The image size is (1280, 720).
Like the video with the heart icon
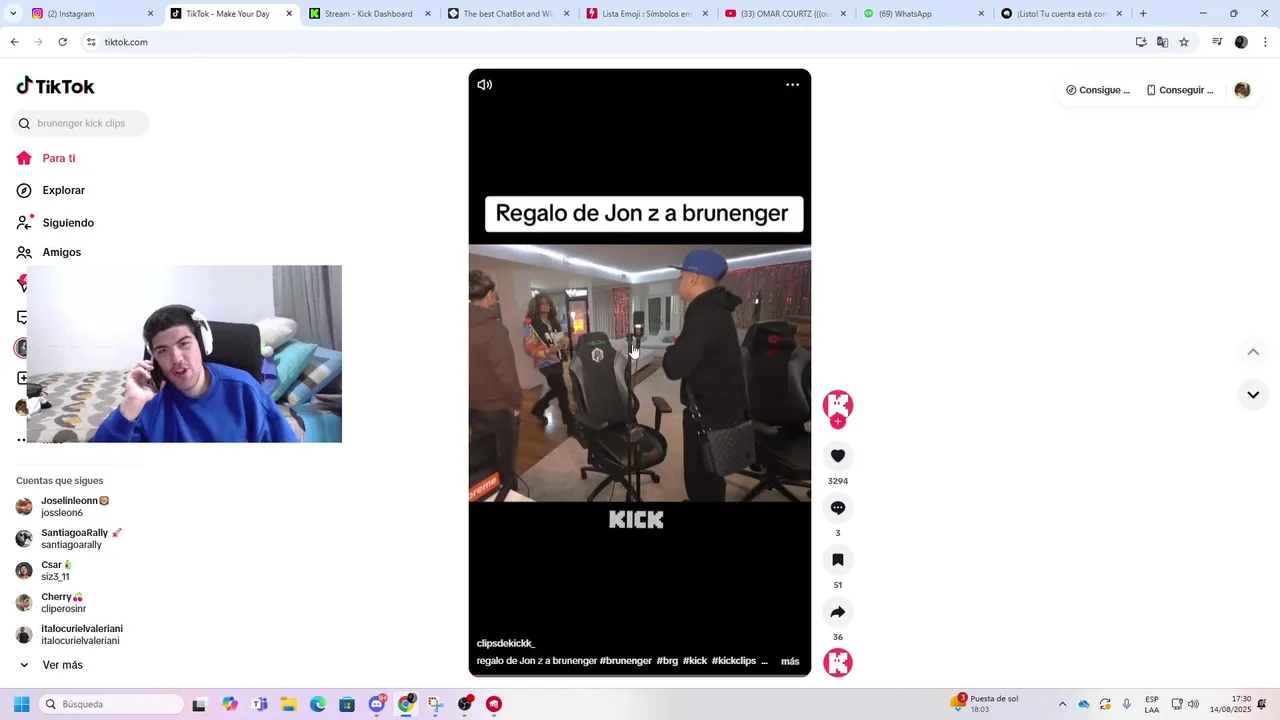click(x=838, y=456)
